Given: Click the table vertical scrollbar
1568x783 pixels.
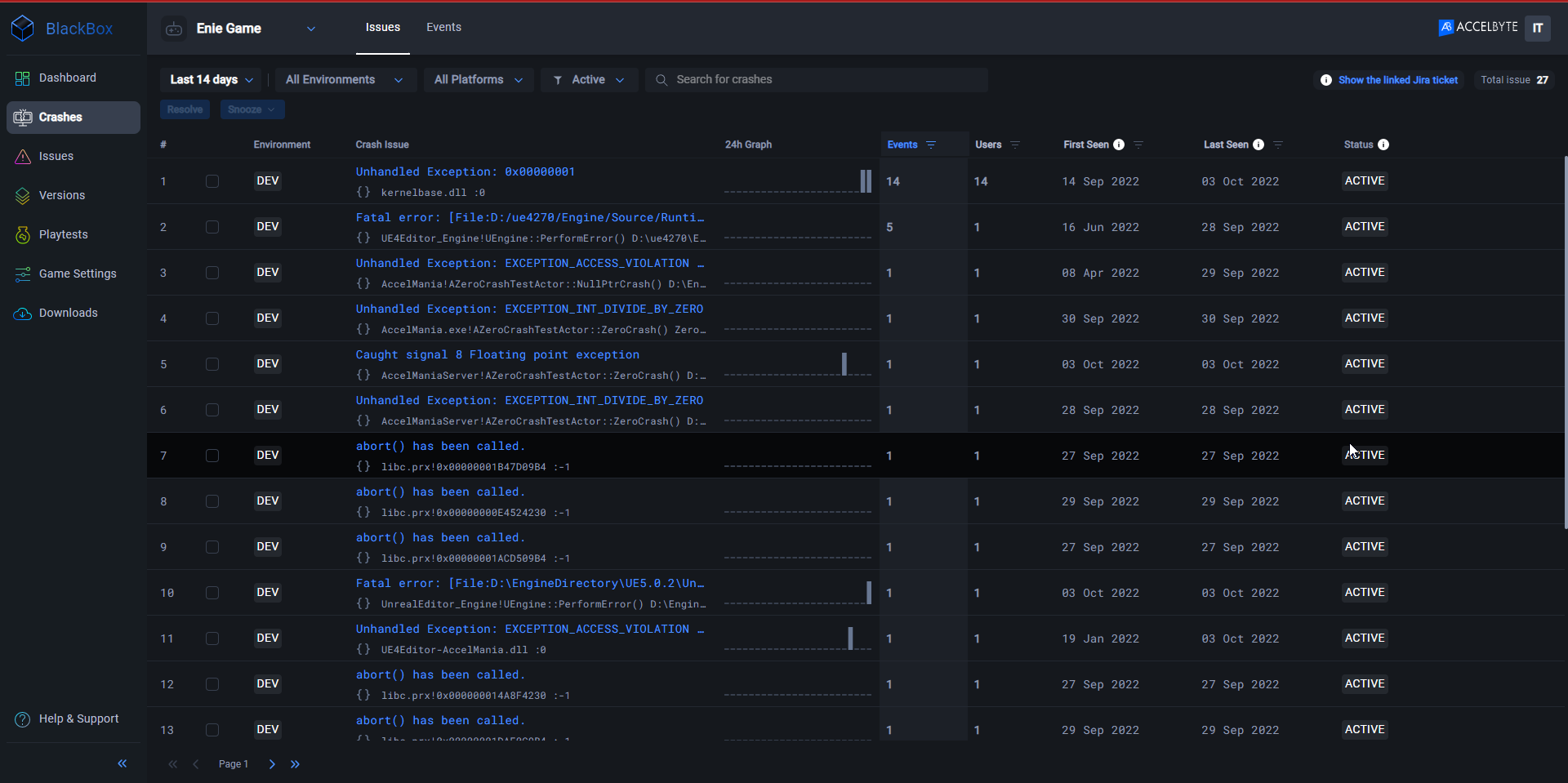Looking at the screenshot, I should [x=1565, y=343].
